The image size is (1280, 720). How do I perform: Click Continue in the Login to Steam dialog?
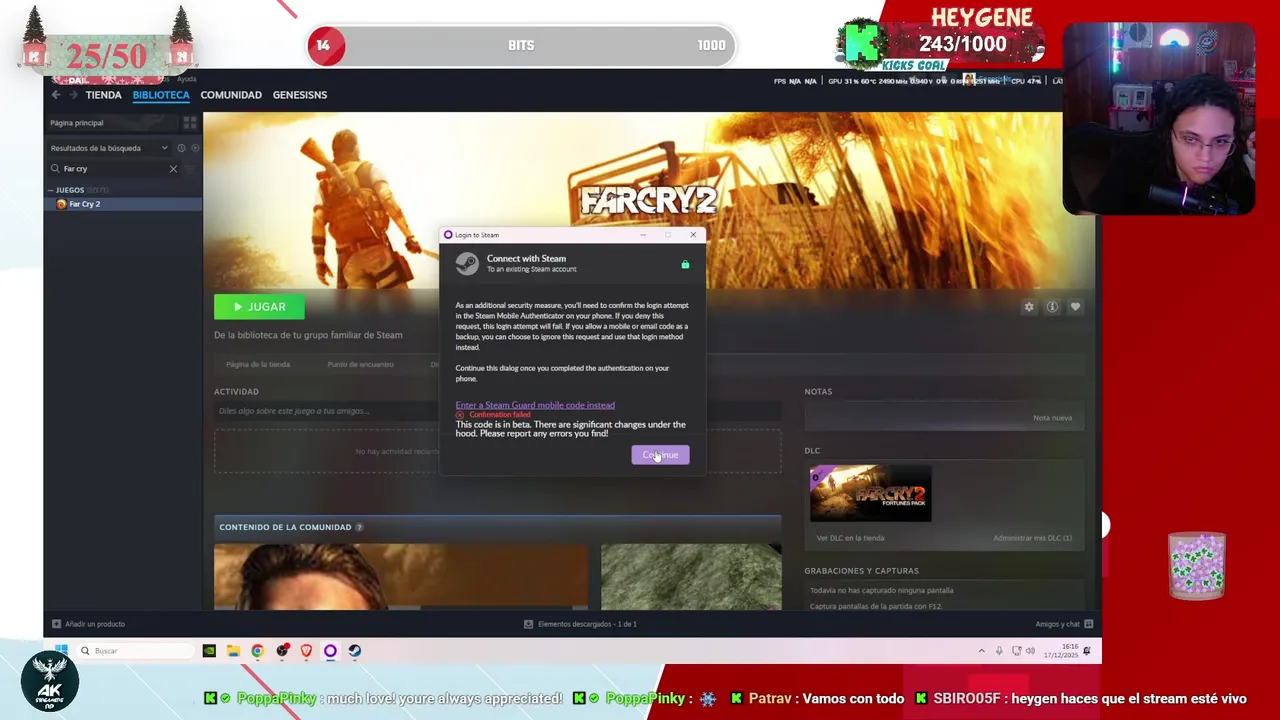660,455
